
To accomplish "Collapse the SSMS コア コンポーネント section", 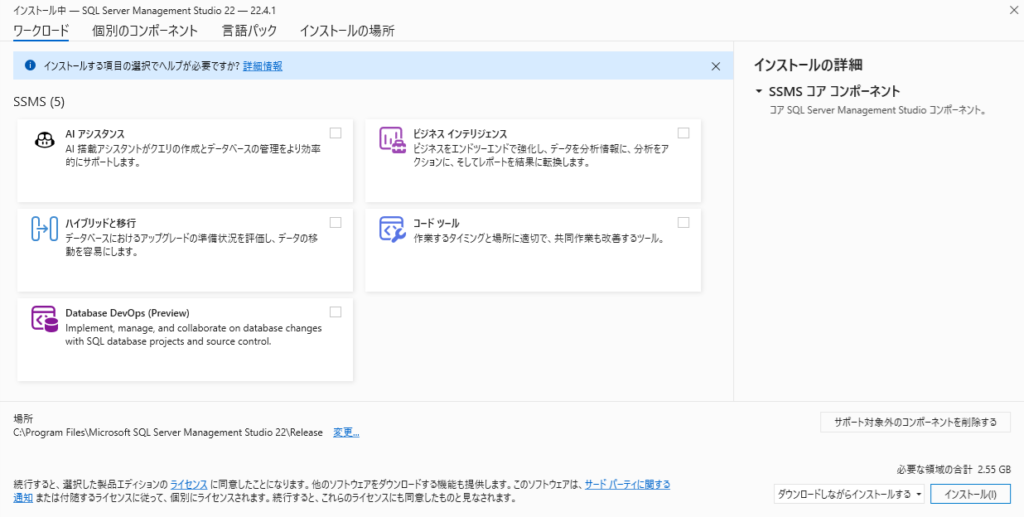I will pyautogui.click(x=759, y=92).
